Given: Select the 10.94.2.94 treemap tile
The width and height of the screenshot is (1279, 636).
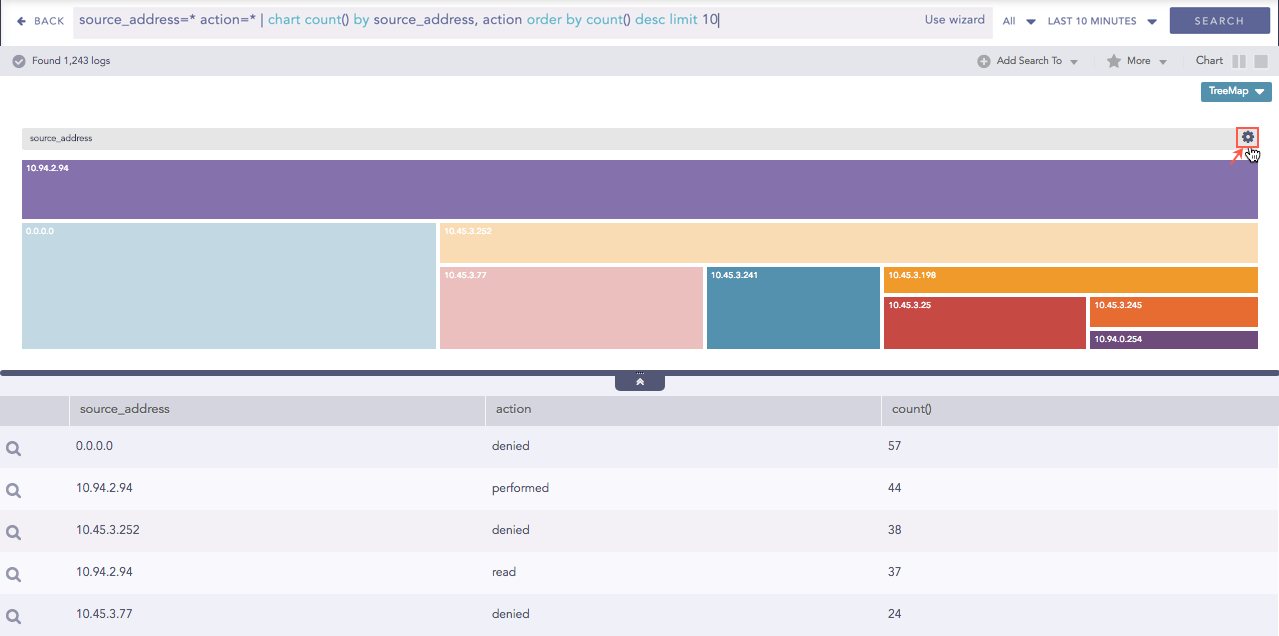Looking at the screenshot, I should tap(639, 189).
